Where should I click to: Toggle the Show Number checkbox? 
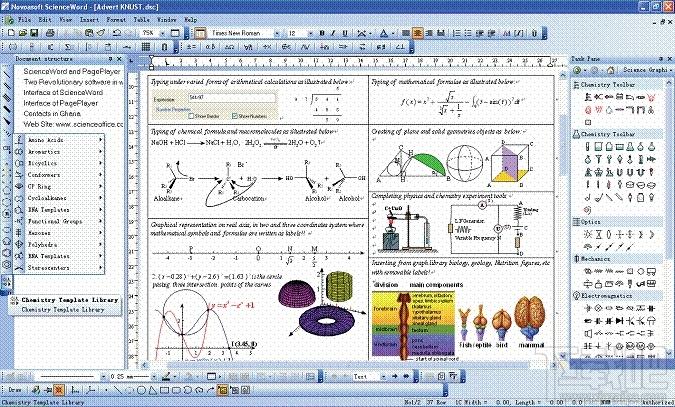click(x=235, y=116)
